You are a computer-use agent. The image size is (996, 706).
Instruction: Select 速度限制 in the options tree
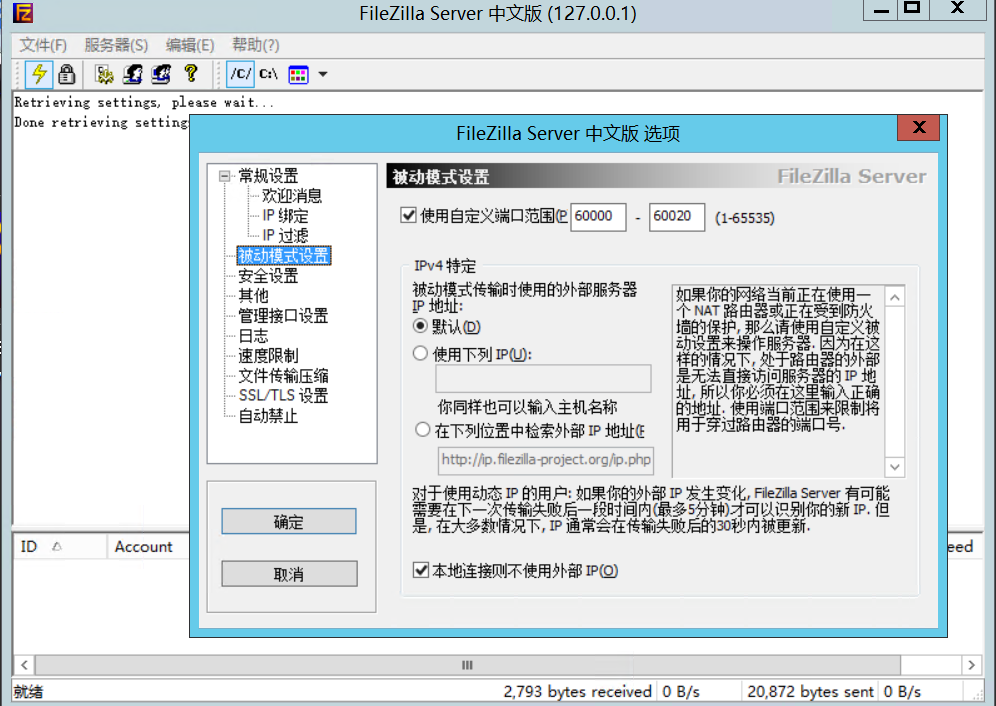click(x=268, y=356)
